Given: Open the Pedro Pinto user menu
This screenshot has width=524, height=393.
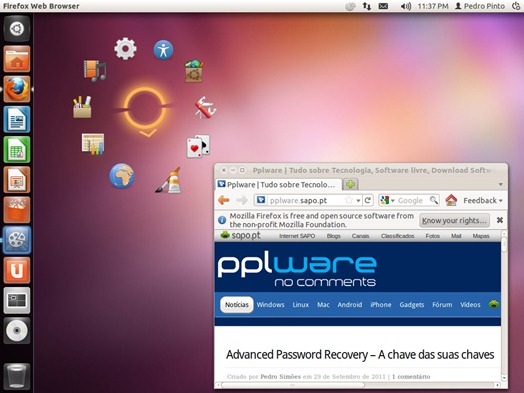Looking at the screenshot, I should [480, 6].
